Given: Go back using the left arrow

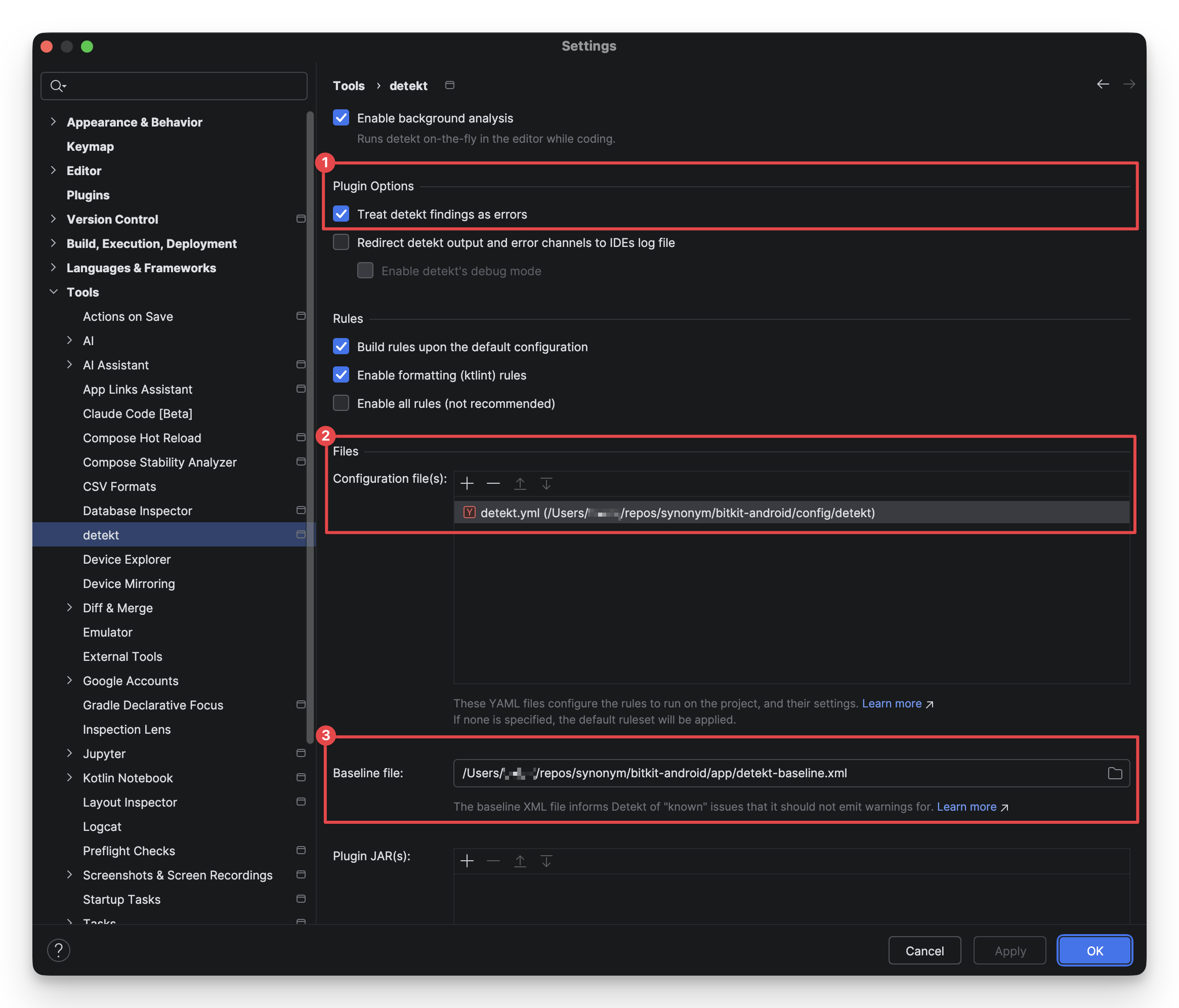Looking at the screenshot, I should point(1103,84).
